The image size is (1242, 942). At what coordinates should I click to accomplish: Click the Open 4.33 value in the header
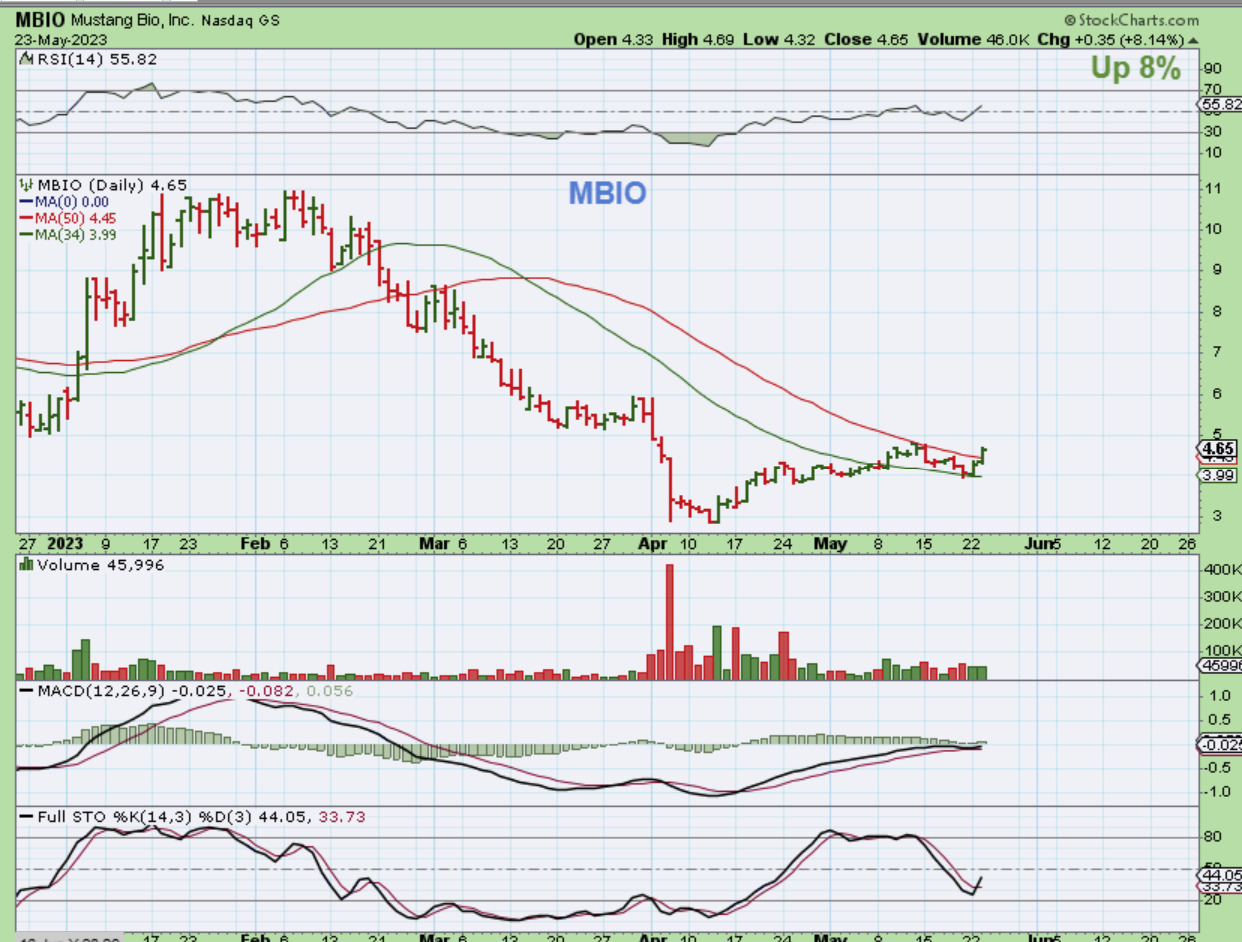614,40
